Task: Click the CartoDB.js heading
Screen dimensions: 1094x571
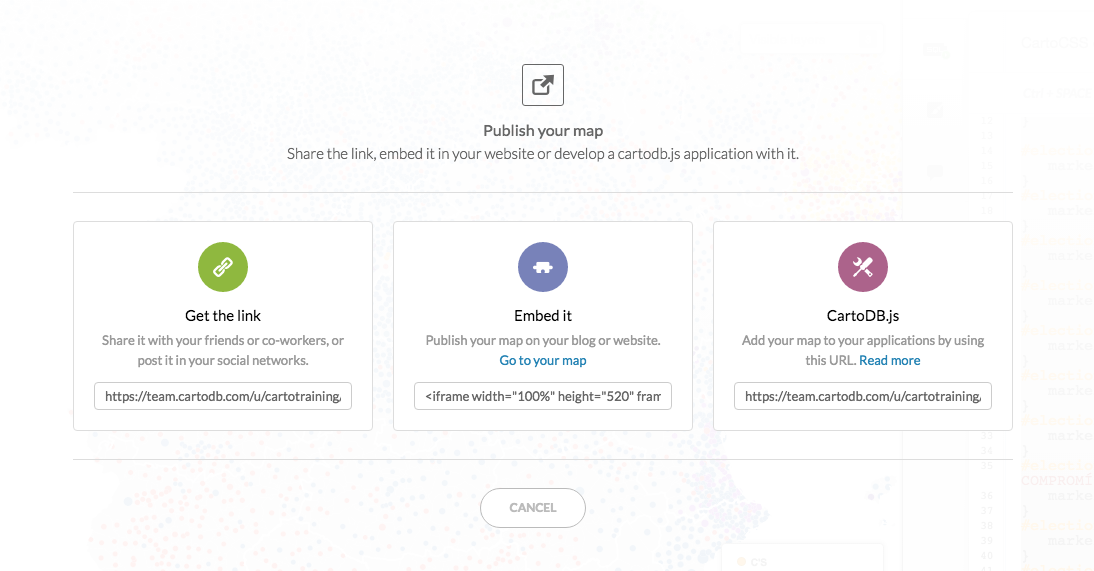Action: pyautogui.click(x=862, y=316)
